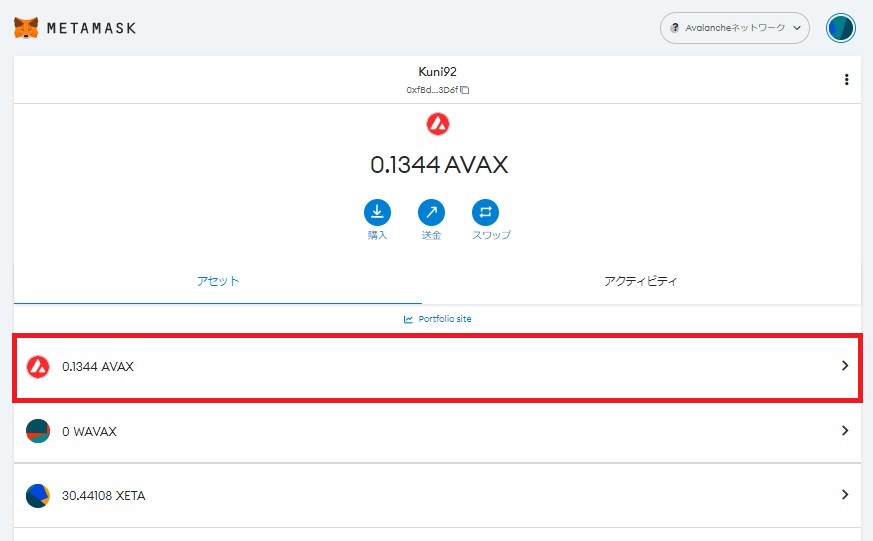Screen dimensions: 873x541
Task: Open the 0.1344 AVAX asset row
Action: (438, 367)
